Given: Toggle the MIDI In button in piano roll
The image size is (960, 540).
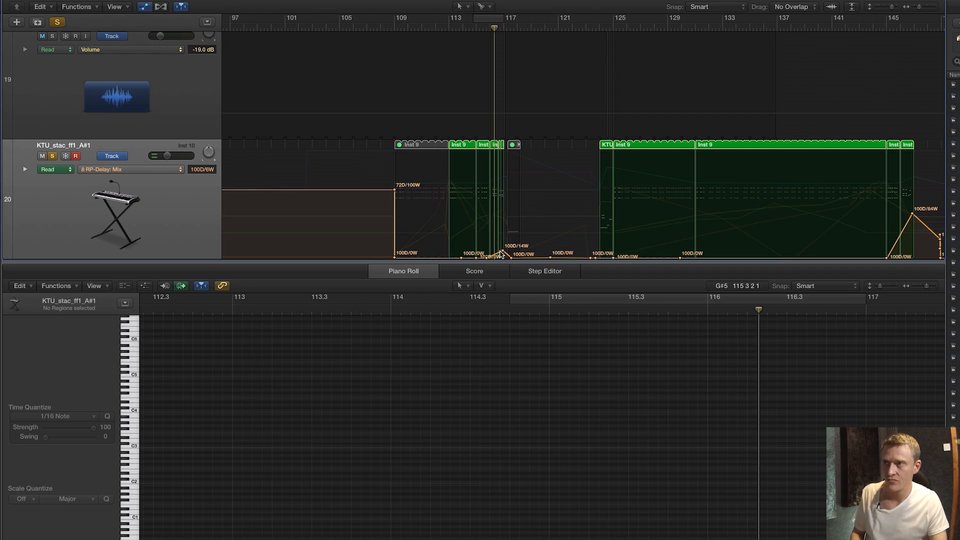Looking at the screenshot, I should point(165,286).
